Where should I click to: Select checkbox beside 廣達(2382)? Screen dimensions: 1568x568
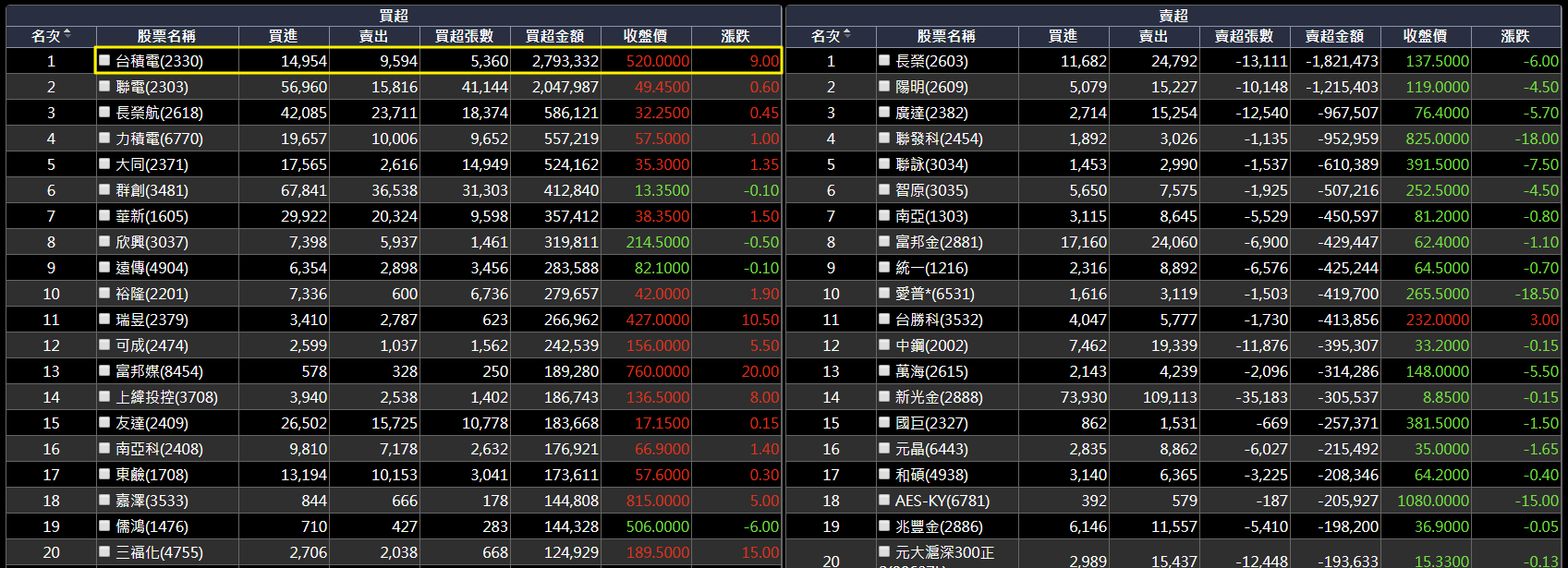click(x=884, y=112)
